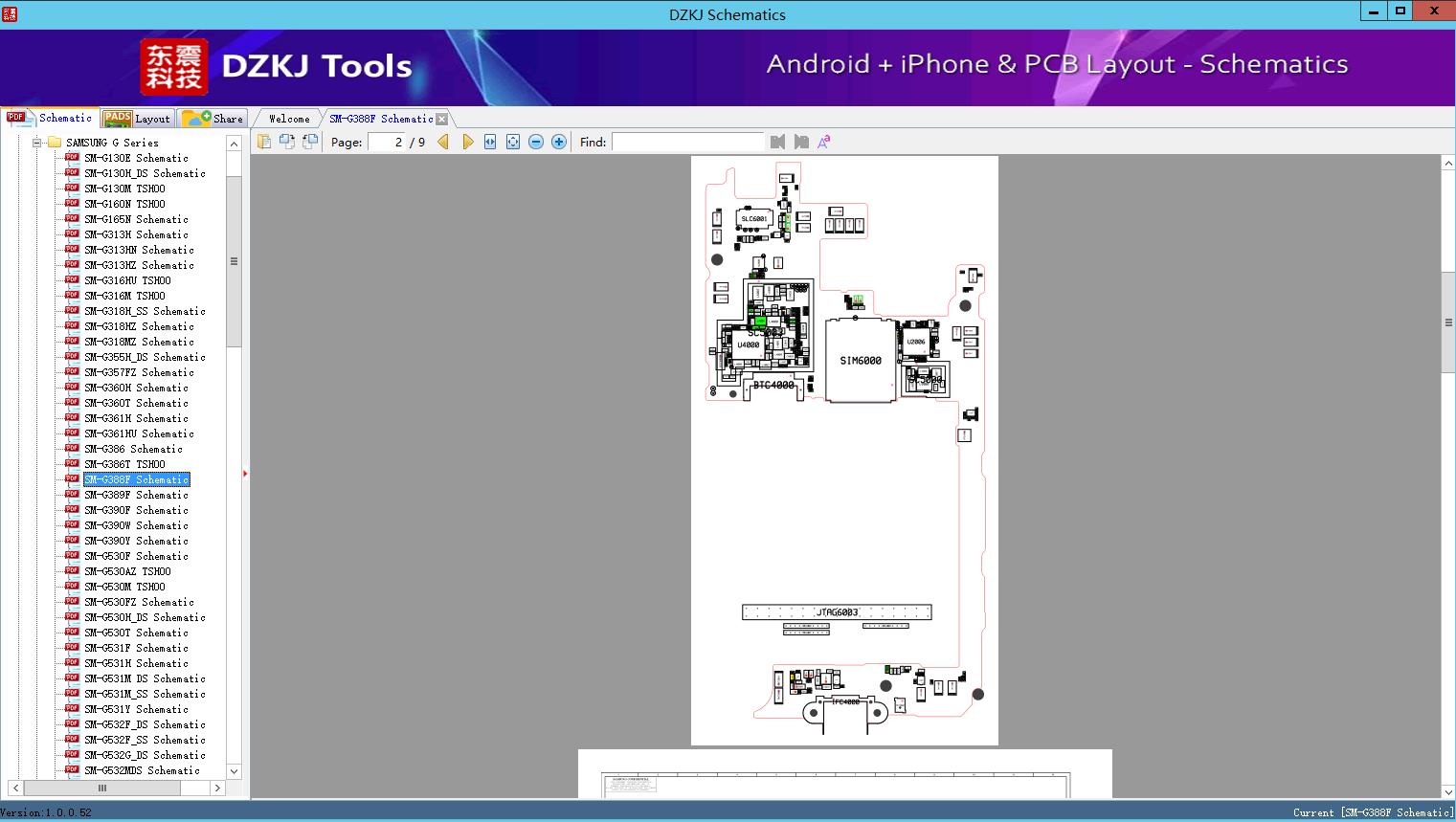
Task: Click the page number input field
Action: pos(387,142)
